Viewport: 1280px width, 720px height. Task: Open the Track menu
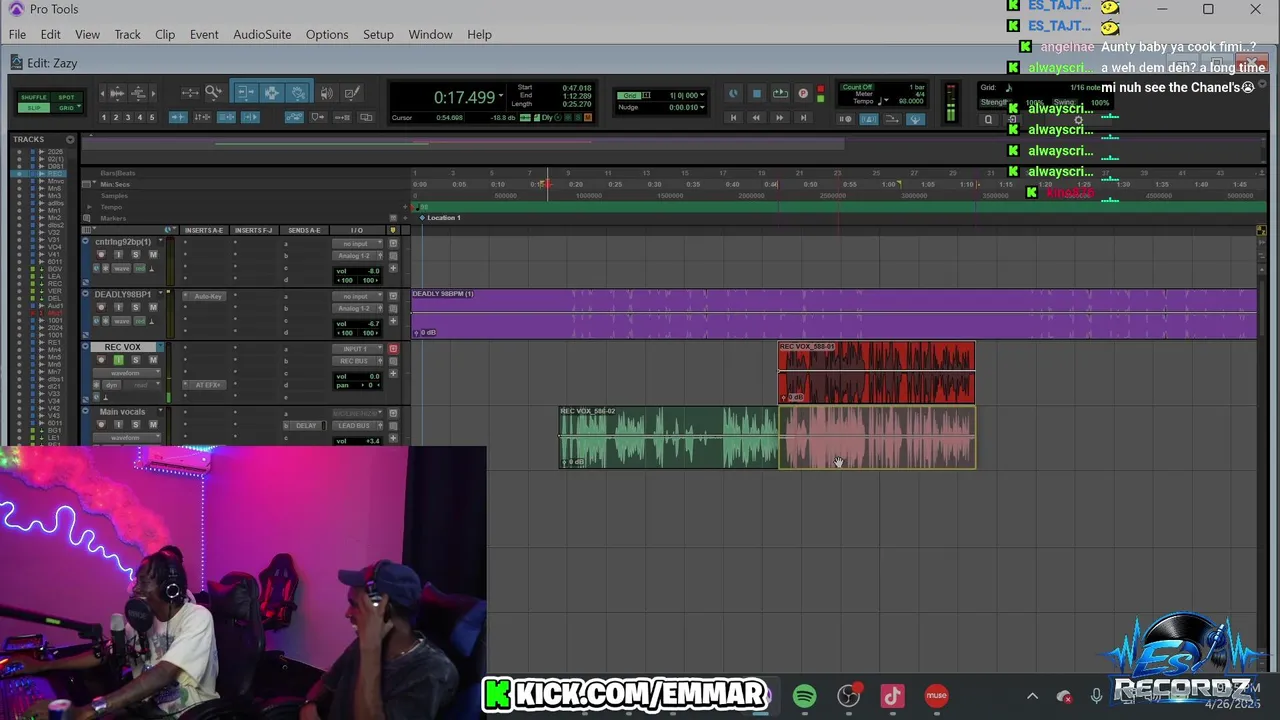point(127,34)
